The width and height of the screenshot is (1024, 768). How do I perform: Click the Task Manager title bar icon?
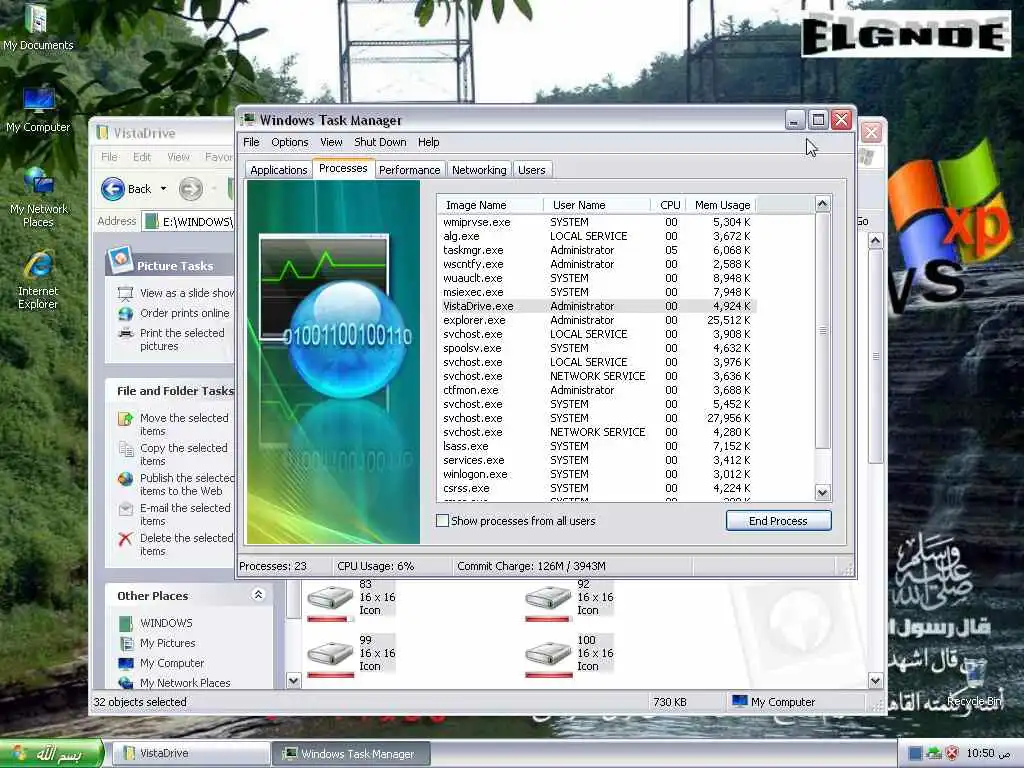coord(248,120)
